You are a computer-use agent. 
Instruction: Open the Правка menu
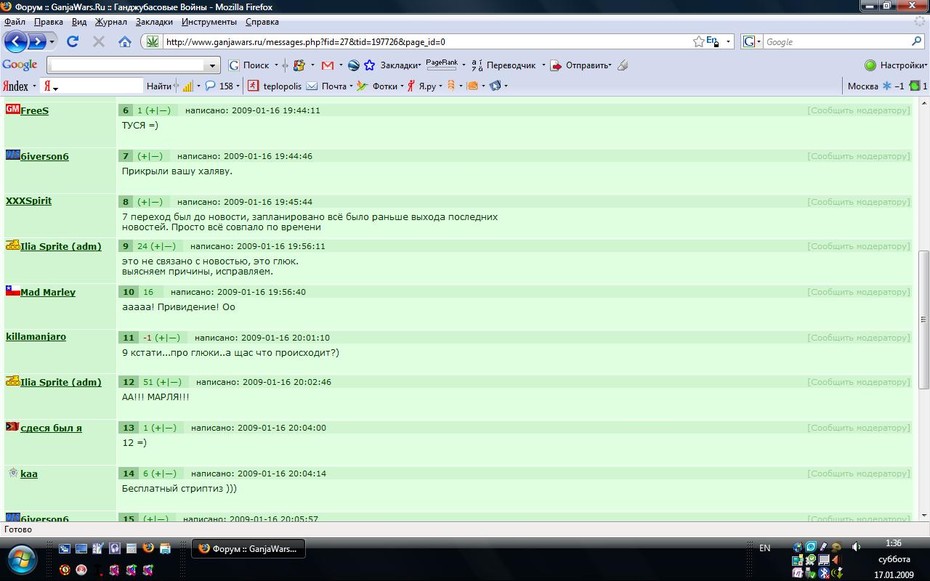pyautogui.click(x=48, y=22)
